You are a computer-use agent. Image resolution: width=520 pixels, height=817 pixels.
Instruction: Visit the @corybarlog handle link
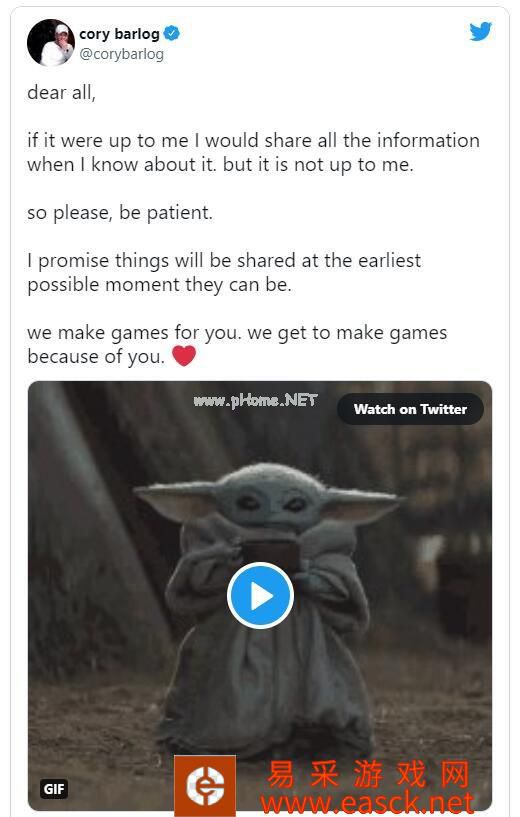(121, 54)
